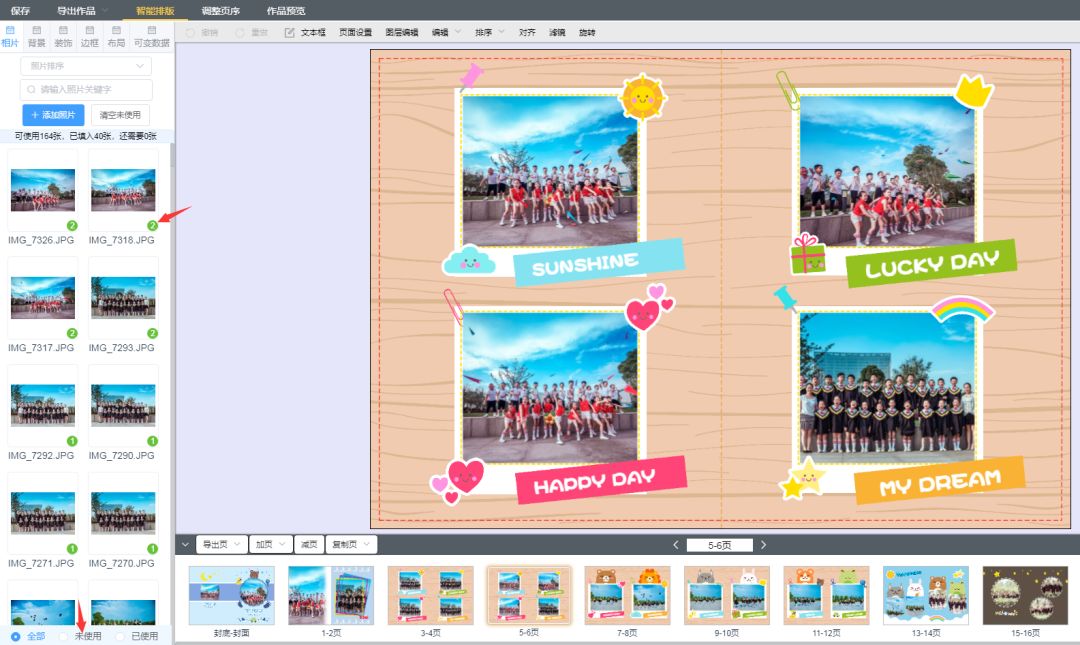The image size is (1080, 645).
Task: Click usage count badge on IMG_7271.JPG
Action: click(x=72, y=549)
